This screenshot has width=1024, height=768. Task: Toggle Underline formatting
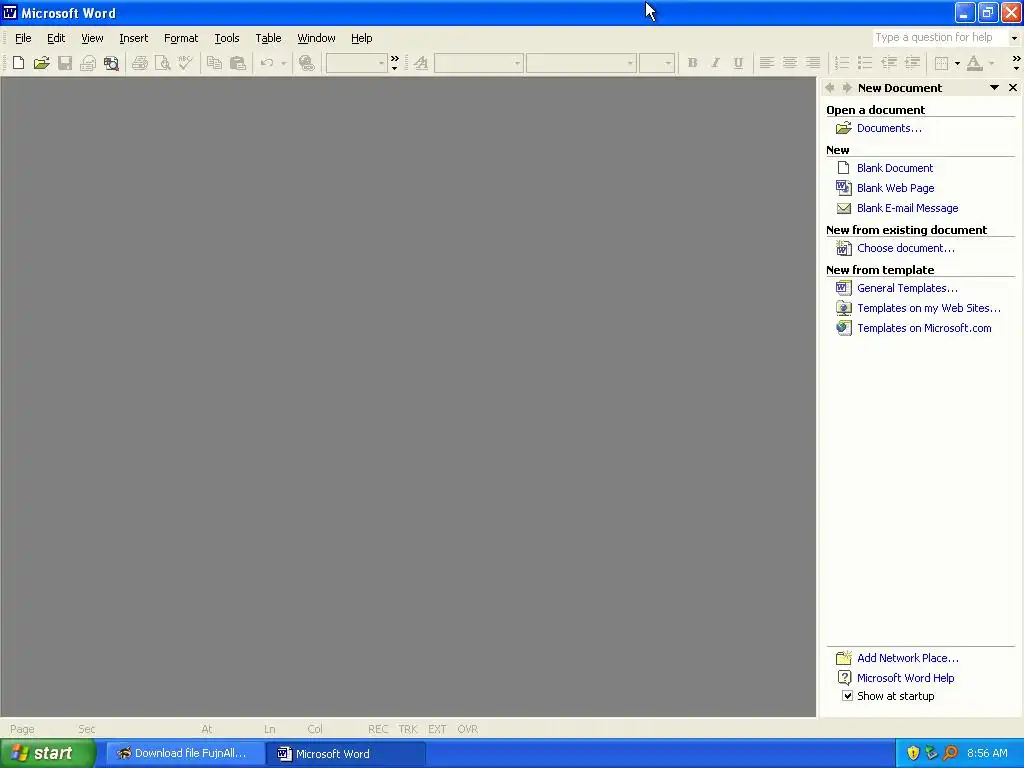coord(738,63)
